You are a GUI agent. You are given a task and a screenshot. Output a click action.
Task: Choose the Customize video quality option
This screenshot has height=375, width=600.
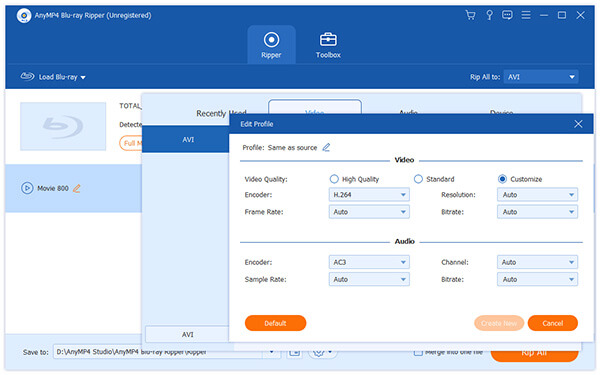[502, 179]
